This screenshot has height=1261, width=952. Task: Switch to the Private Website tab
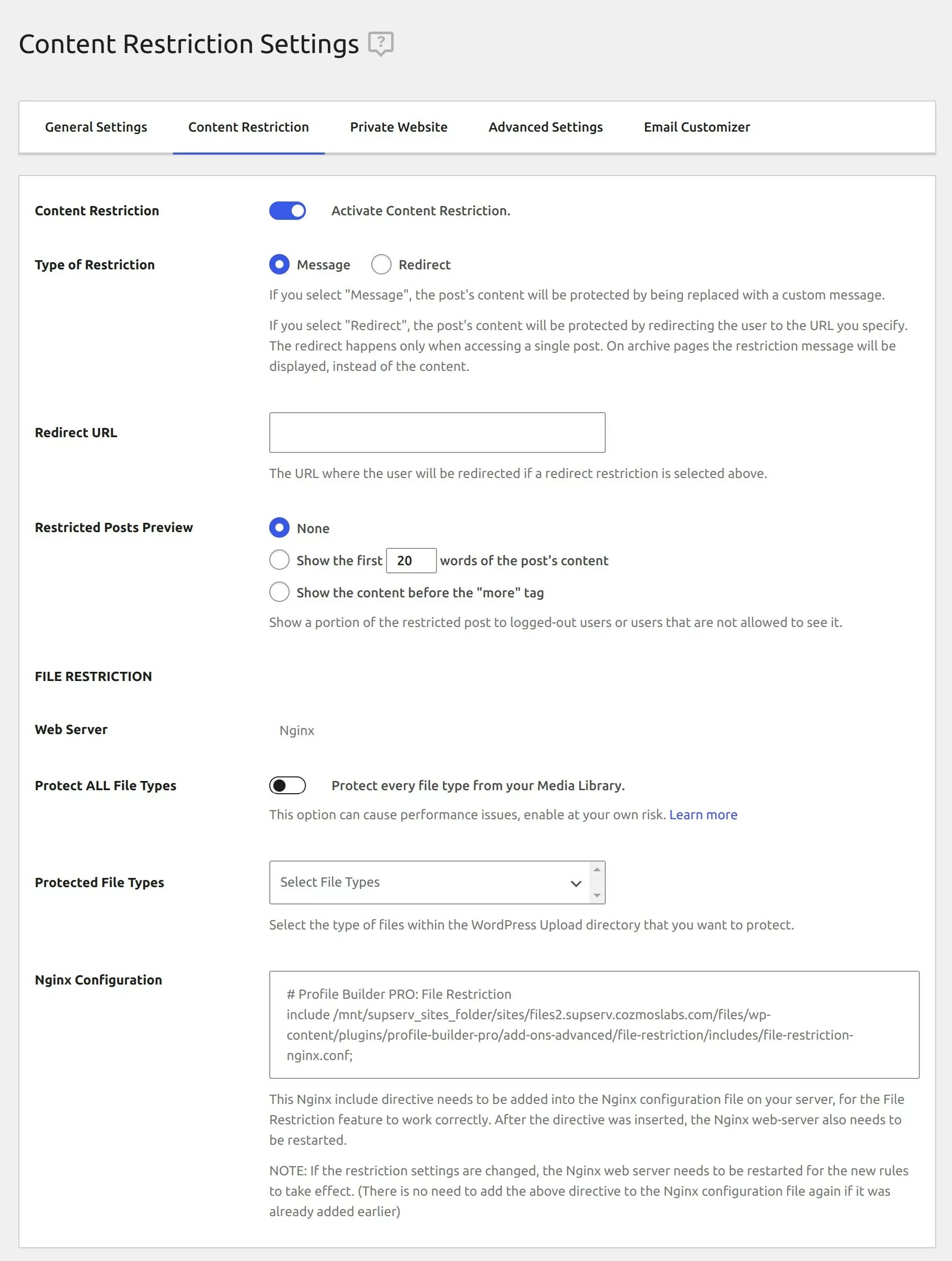coord(399,127)
